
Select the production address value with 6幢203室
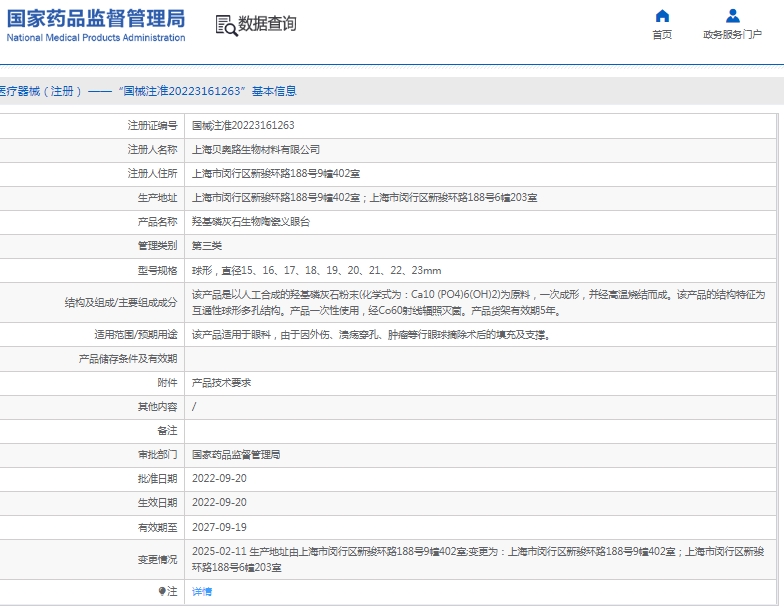(x=365, y=198)
